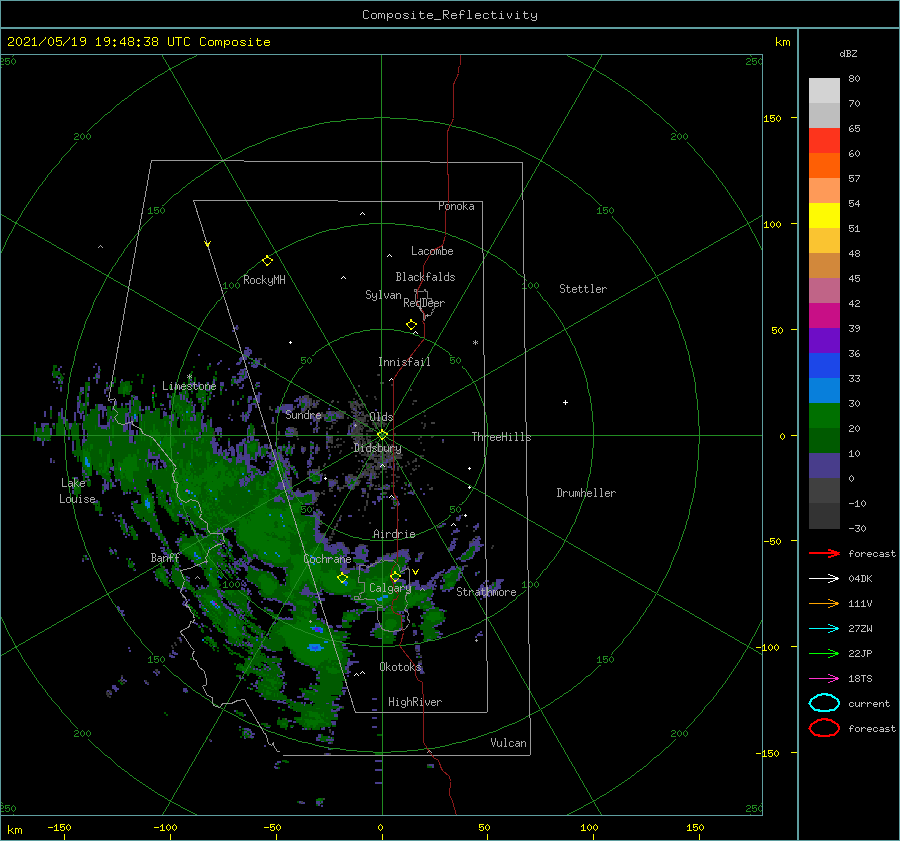This screenshot has height=841, width=900.
Task: Click the yellow diamond marker near RockyMH
Action: coord(267,261)
